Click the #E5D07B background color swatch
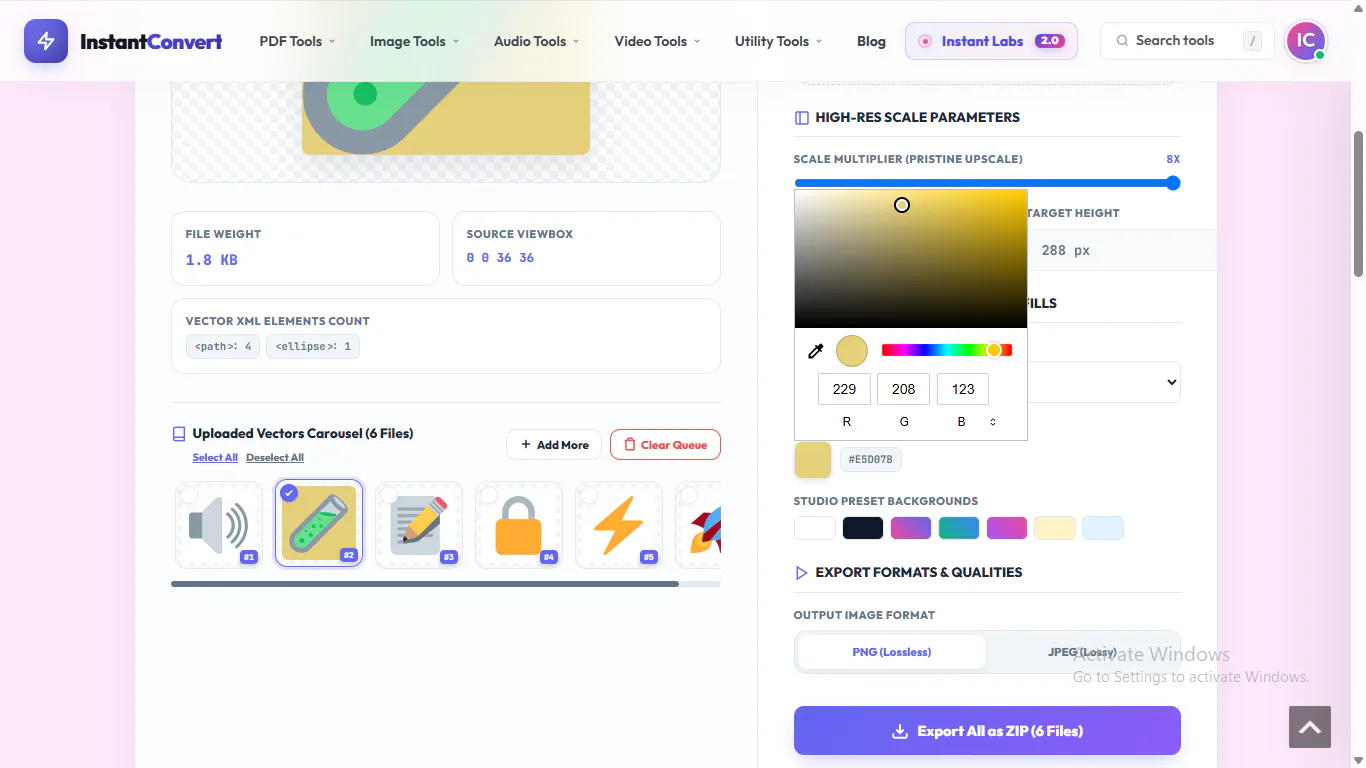 [812, 460]
